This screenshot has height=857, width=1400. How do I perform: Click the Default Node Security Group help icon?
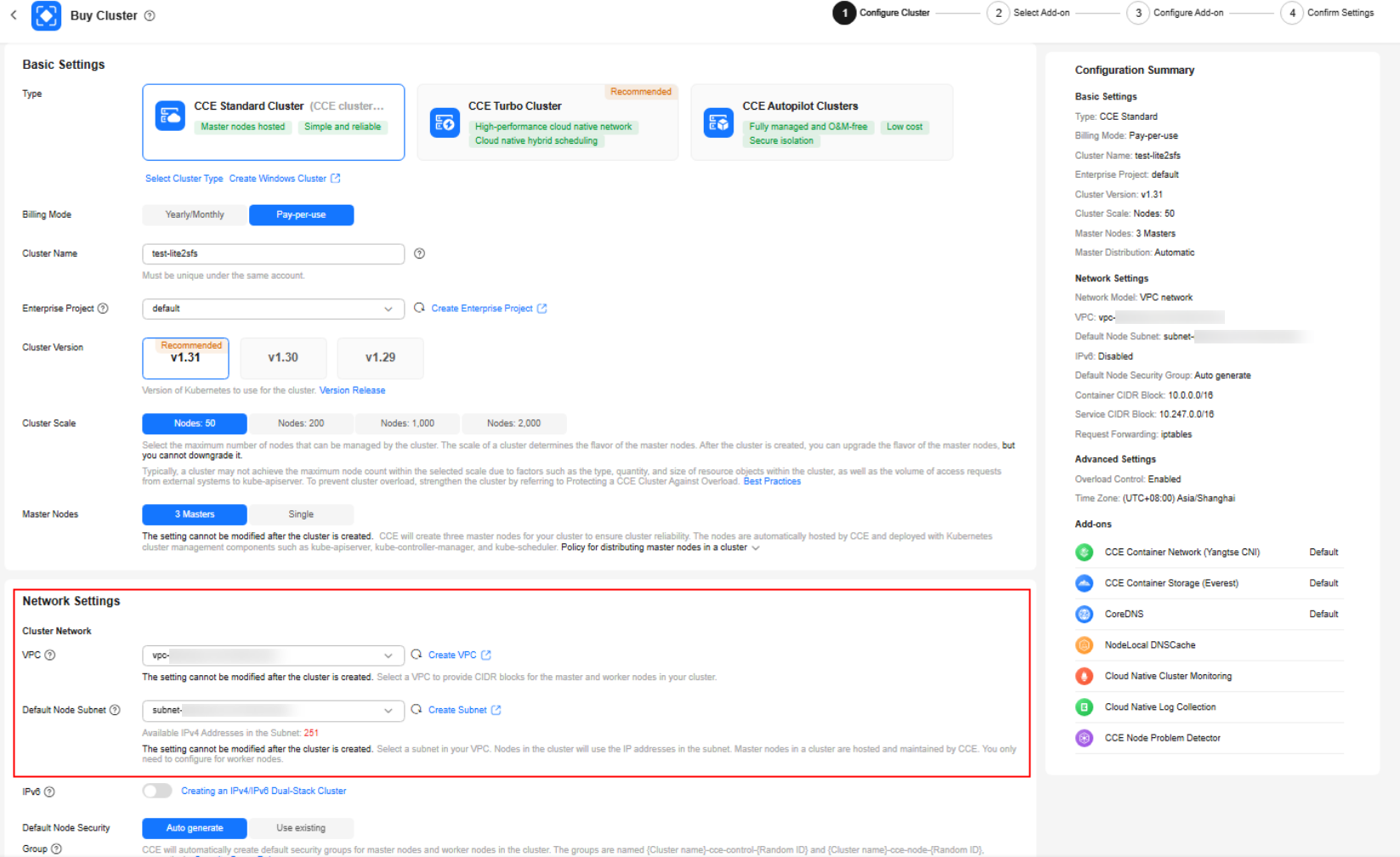click(x=56, y=848)
